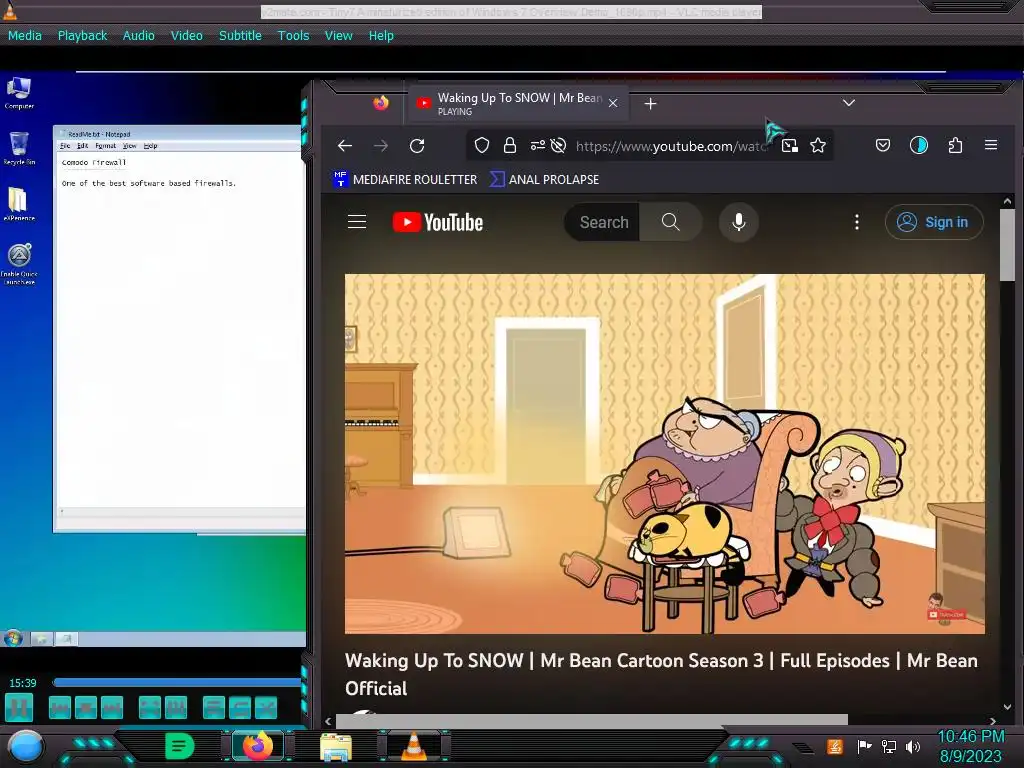This screenshot has width=1024, height=768.
Task: Click the autoplay blocked icon
Action: [x=558, y=146]
